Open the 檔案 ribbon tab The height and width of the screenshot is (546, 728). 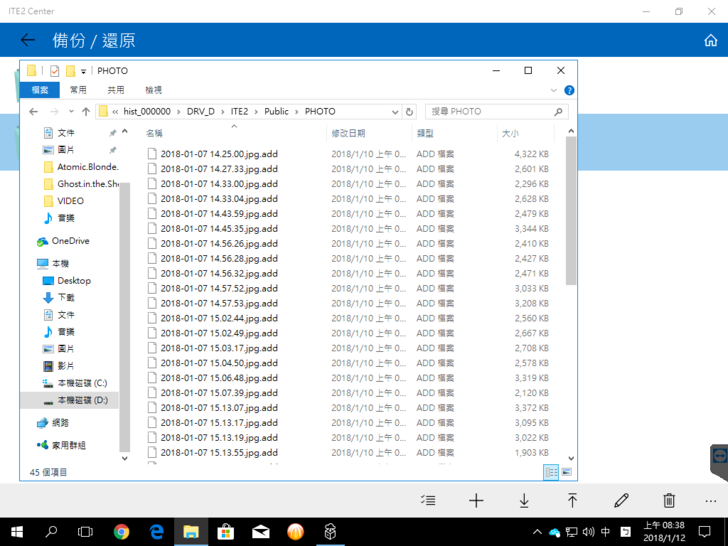point(40,90)
